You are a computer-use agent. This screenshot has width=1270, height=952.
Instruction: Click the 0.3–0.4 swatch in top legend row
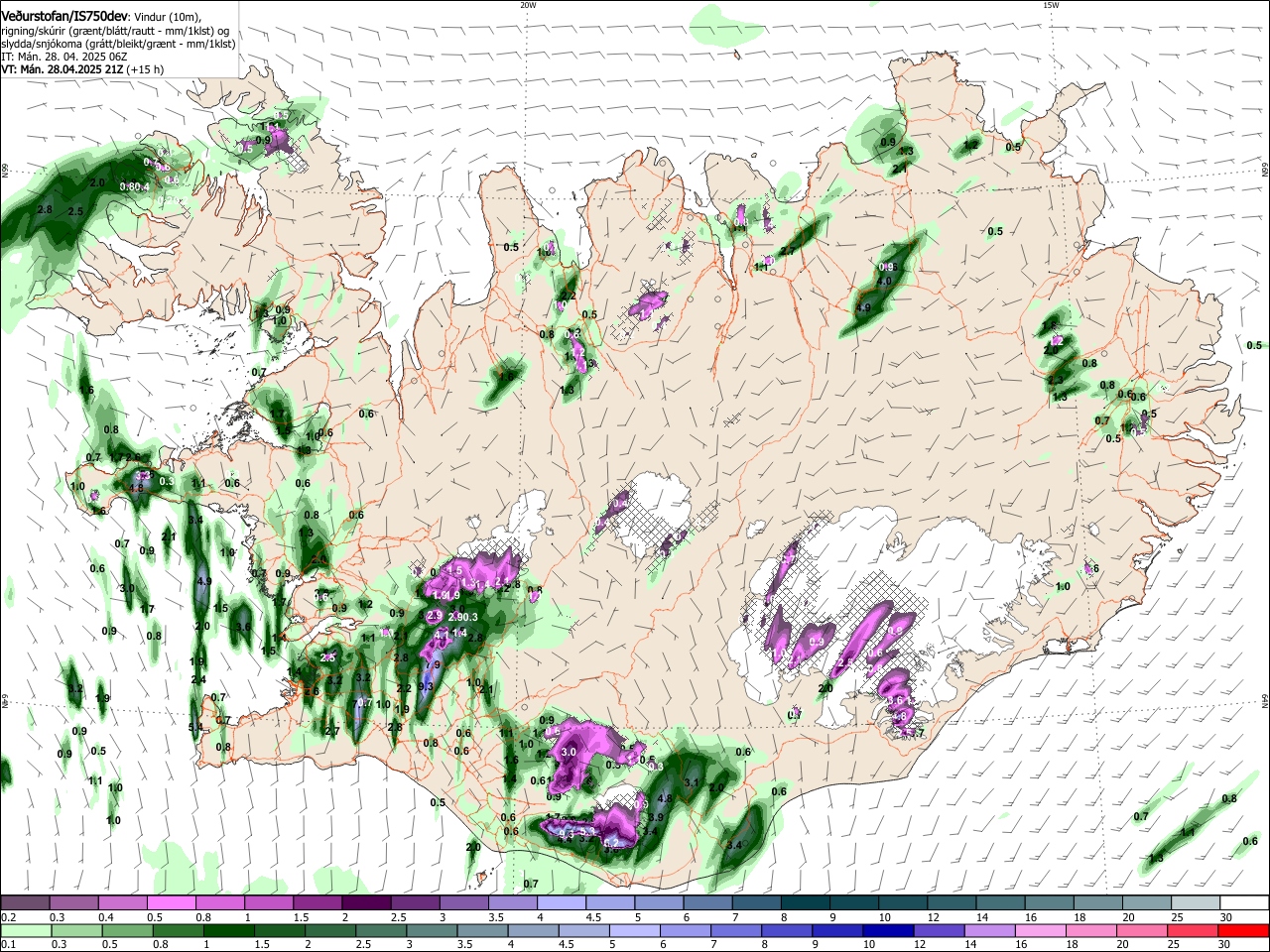click(x=73, y=902)
